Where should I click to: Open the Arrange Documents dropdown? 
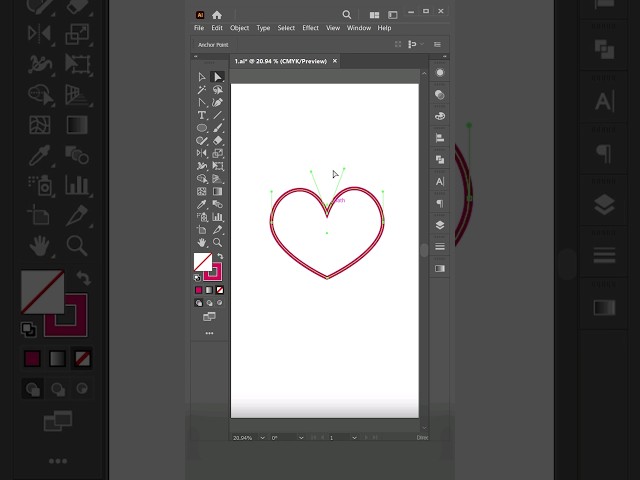click(x=374, y=15)
